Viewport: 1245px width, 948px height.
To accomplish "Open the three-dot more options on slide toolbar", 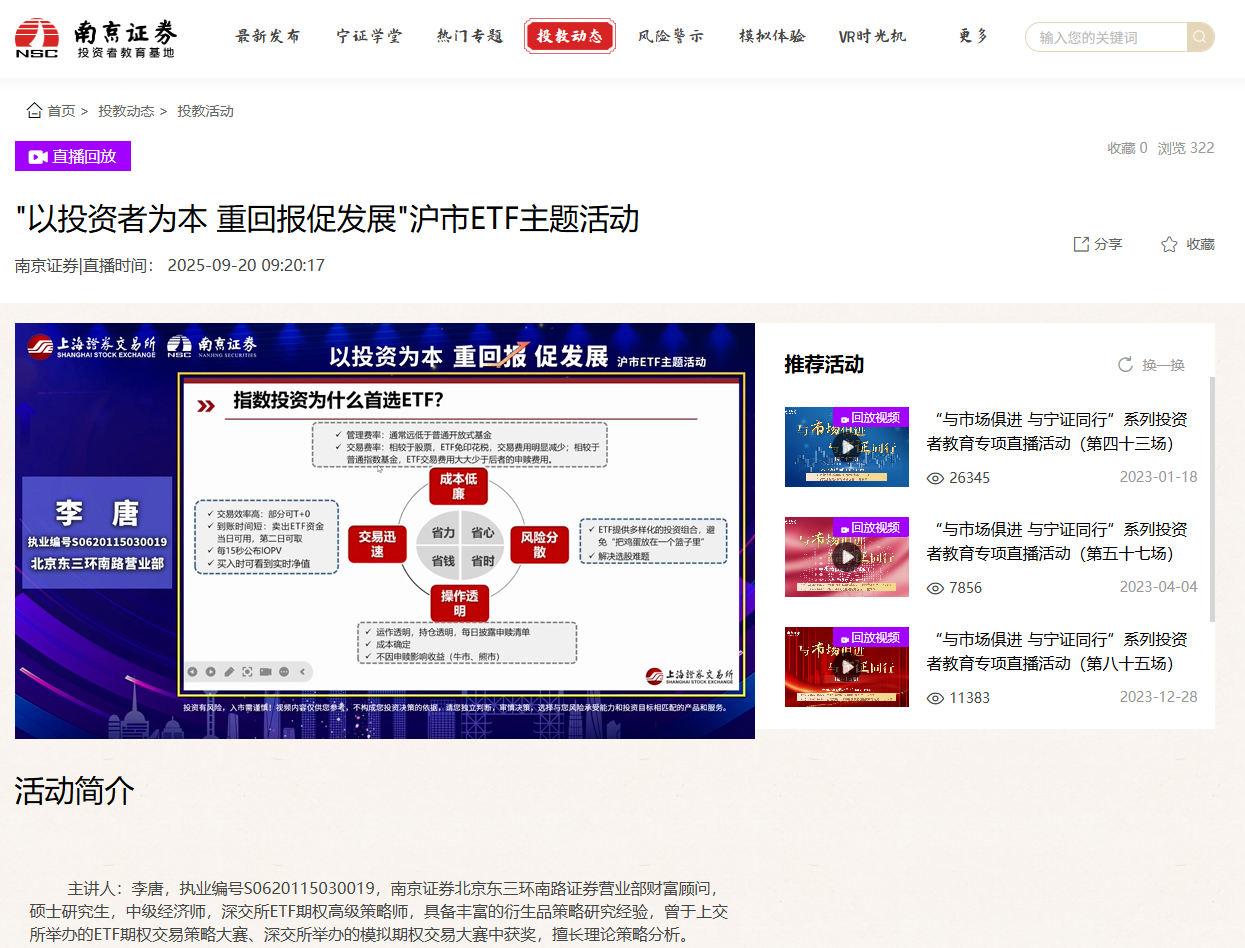I will click(x=284, y=672).
